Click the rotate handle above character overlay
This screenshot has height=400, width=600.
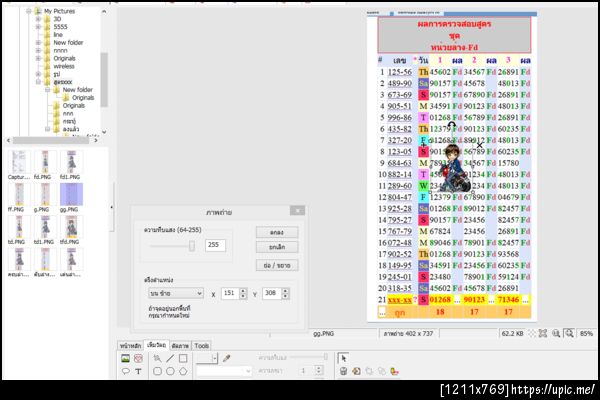(452, 125)
